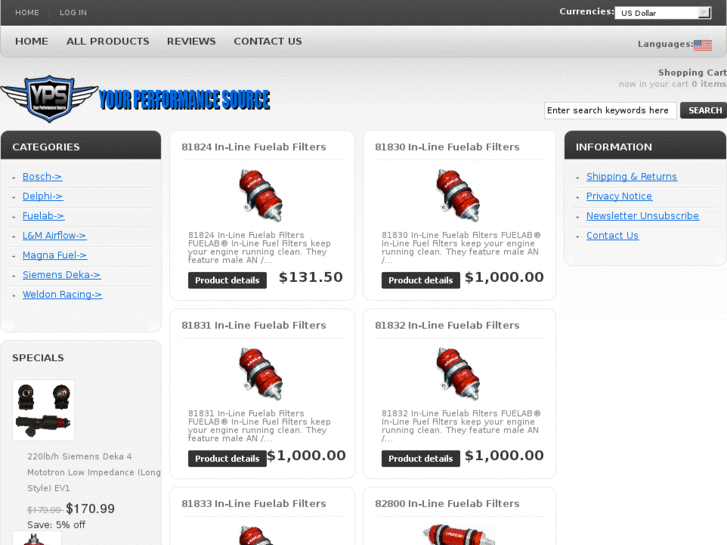The width and height of the screenshot is (727, 545).
Task: Open the Newsletter Unsubscribe link
Action: click(x=642, y=216)
